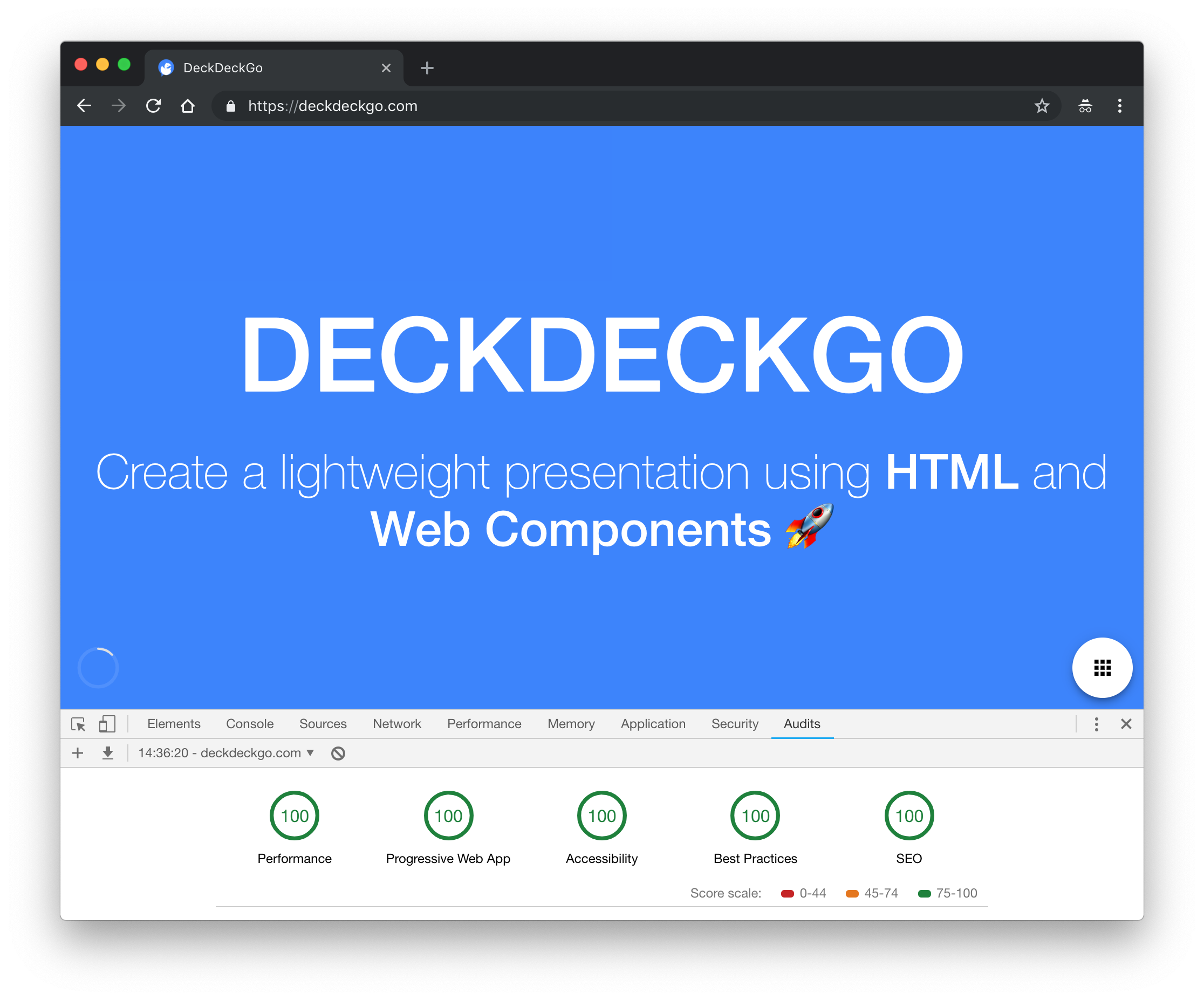Start a new audit with plus icon
This screenshot has width=1204, height=1000.
pyautogui.click(x=78, y=753)
